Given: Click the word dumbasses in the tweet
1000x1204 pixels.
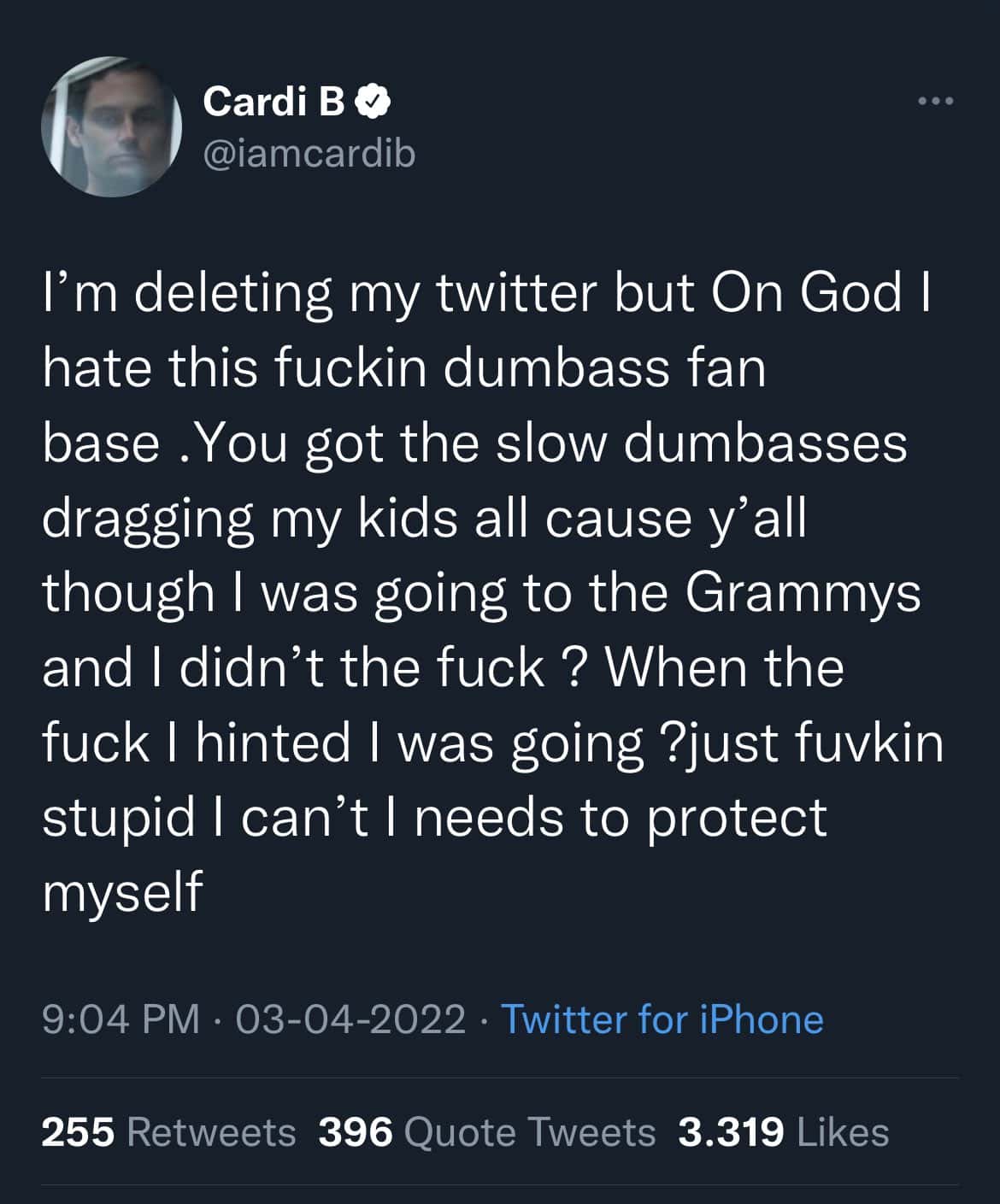Looking at the screenshot, I should [x=765, y=443].
